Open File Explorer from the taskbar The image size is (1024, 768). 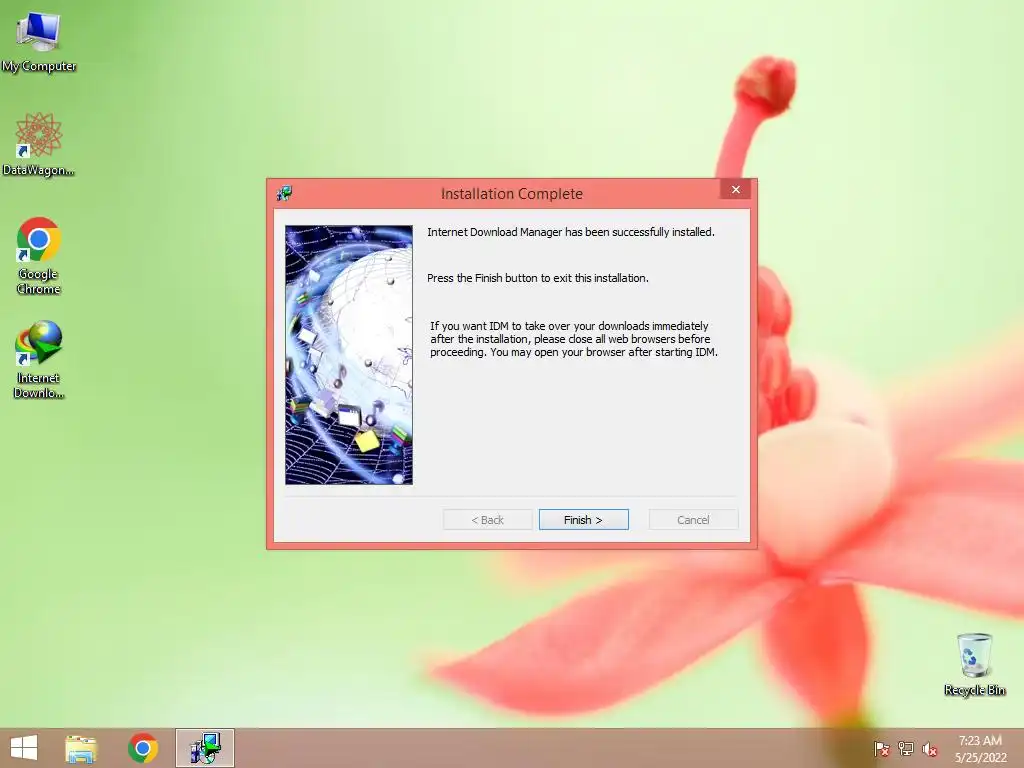(81, 748)
